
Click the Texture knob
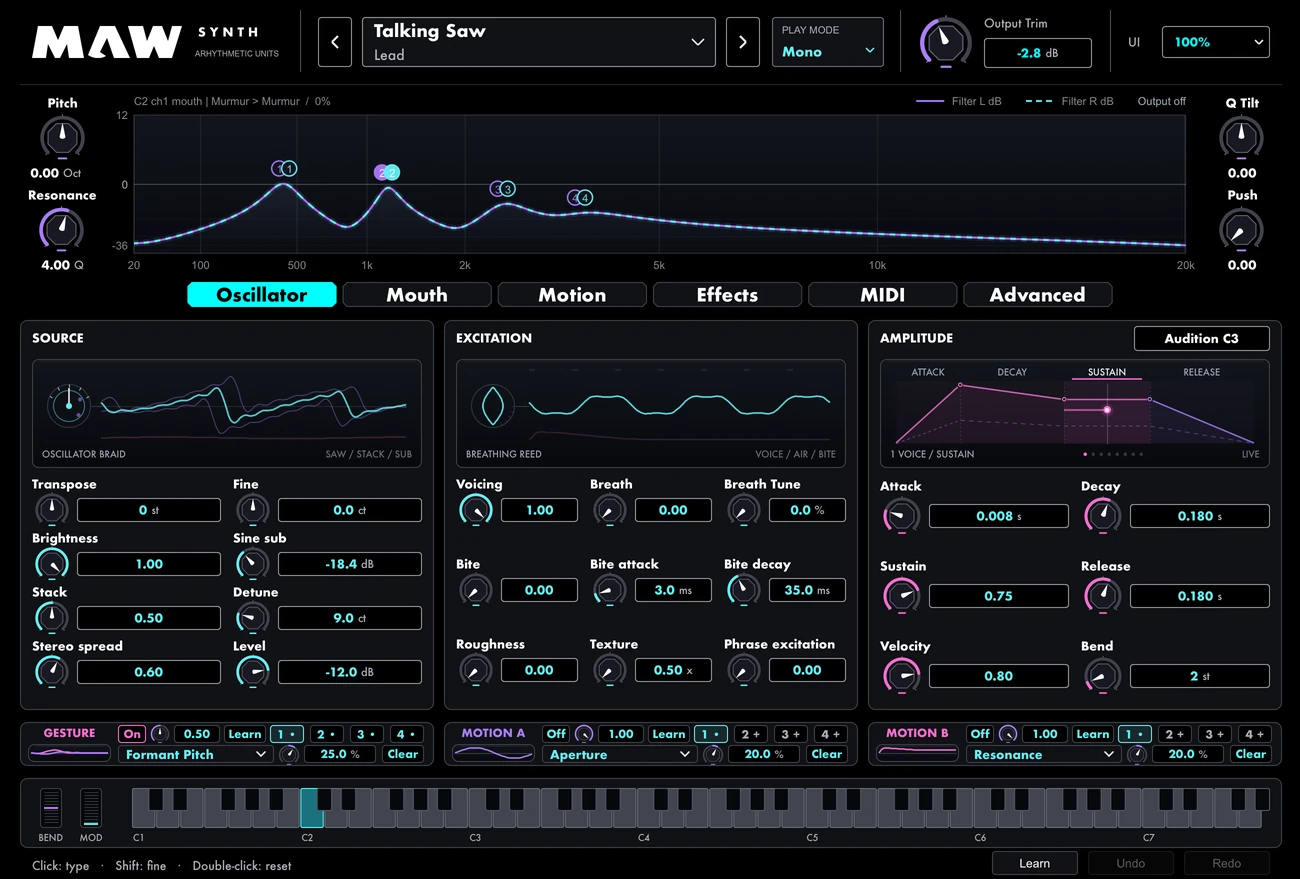coord(609,670)
